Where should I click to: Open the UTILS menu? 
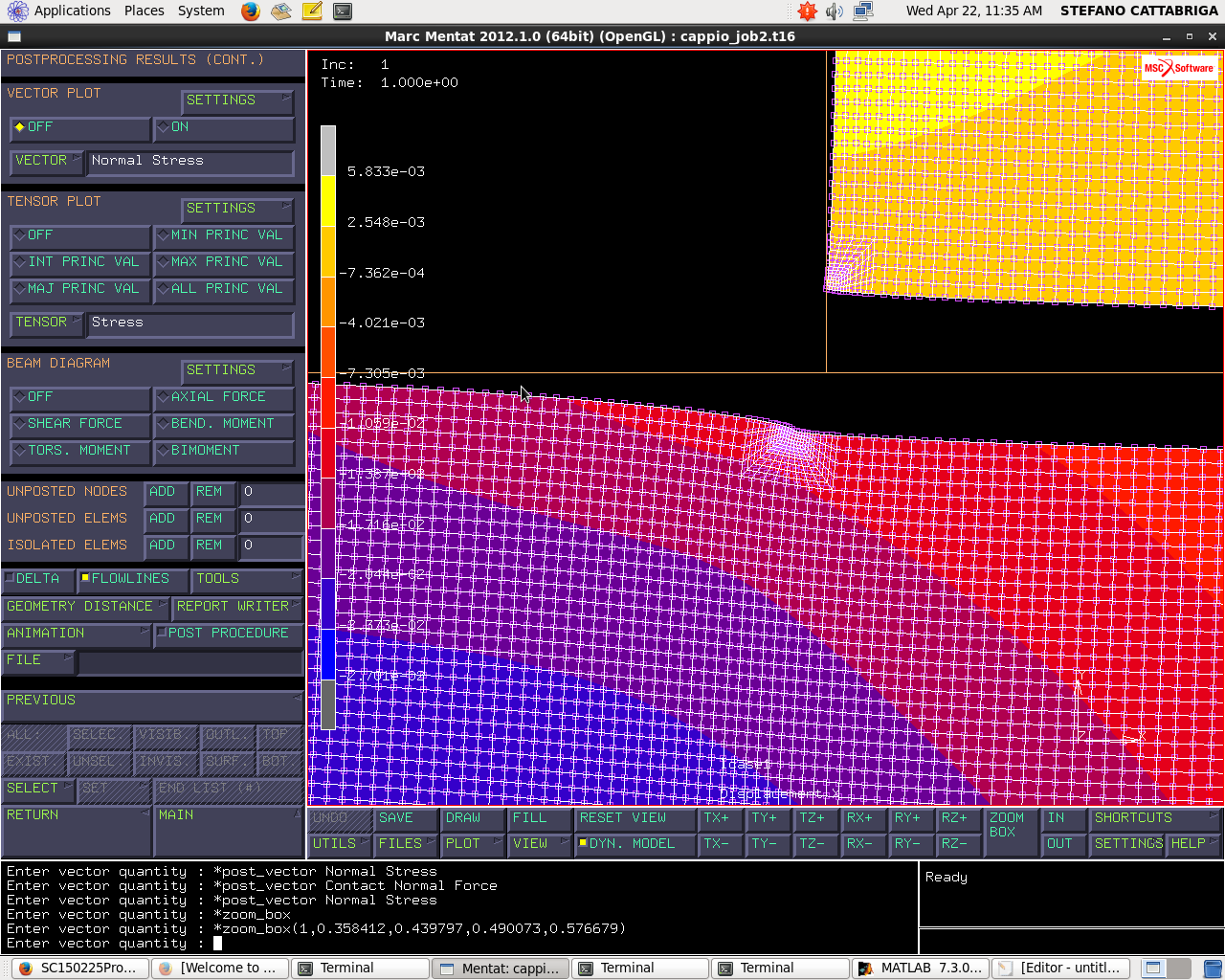340,844
